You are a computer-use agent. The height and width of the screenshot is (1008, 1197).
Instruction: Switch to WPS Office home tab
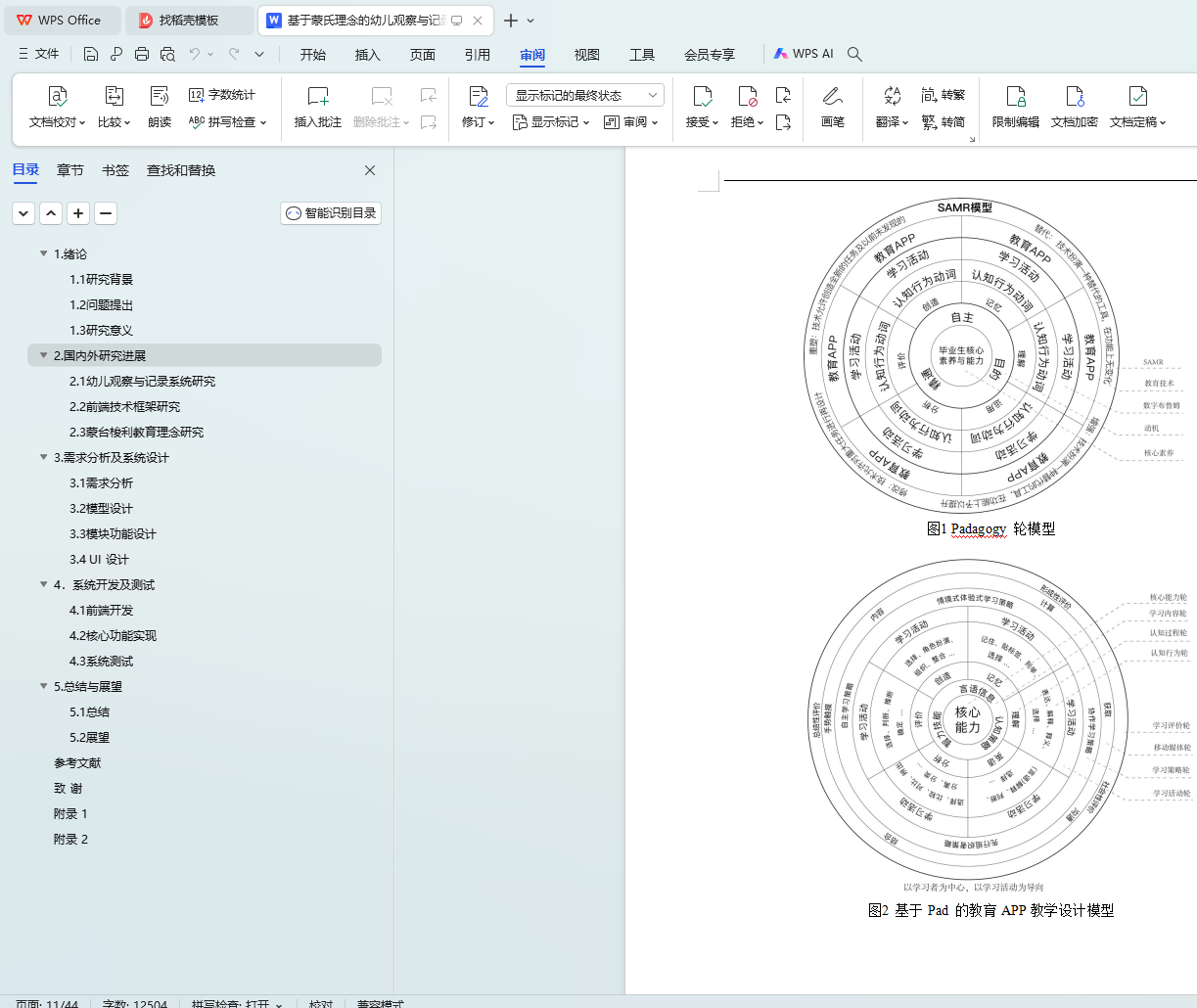click(62, 20)
